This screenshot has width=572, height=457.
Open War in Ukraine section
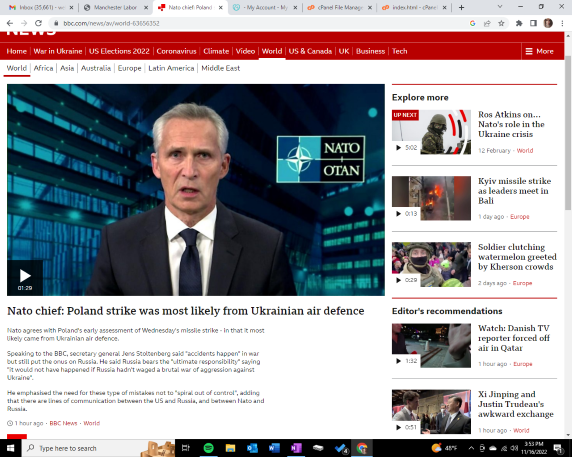[58, 51]
